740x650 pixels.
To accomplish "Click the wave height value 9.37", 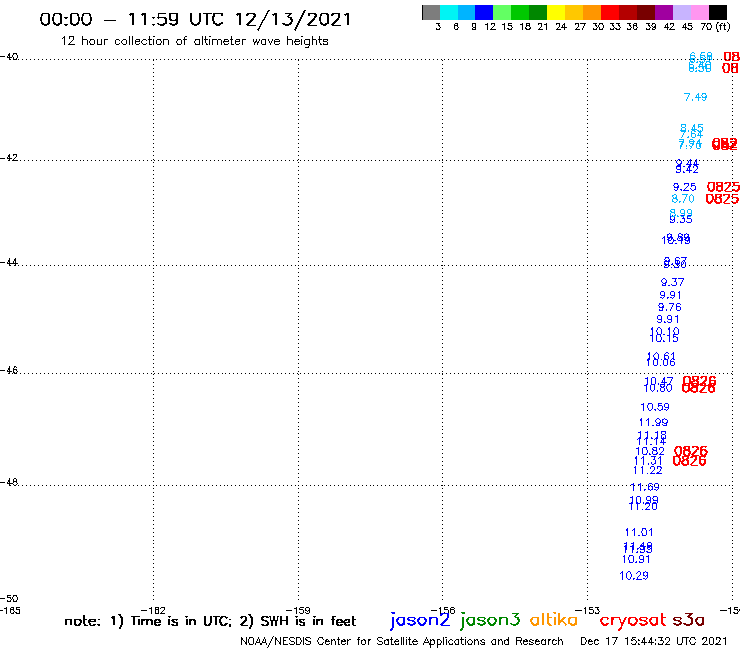I will (x=673, y=282).
